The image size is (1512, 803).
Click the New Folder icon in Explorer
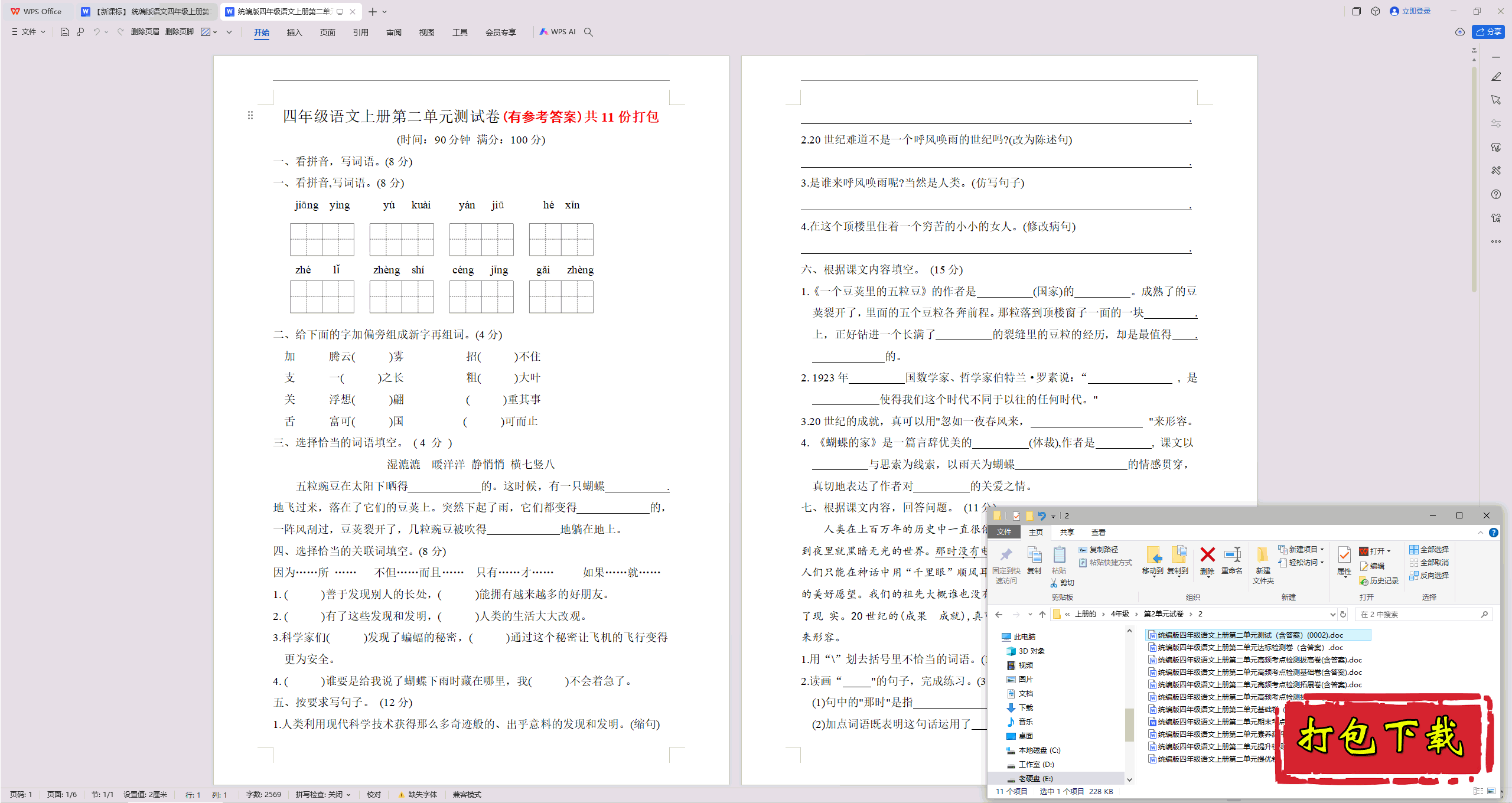(x=1263, y=554)
